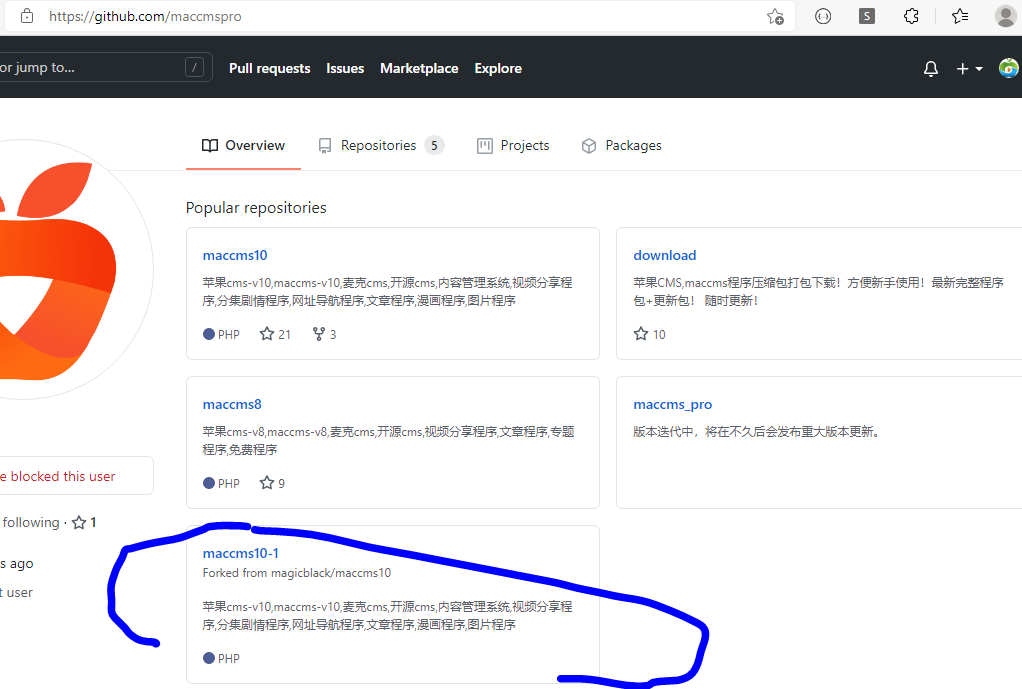The image size is (1022, 689).
Task: Expand the plus create-new dropdown
Action: 969,68
